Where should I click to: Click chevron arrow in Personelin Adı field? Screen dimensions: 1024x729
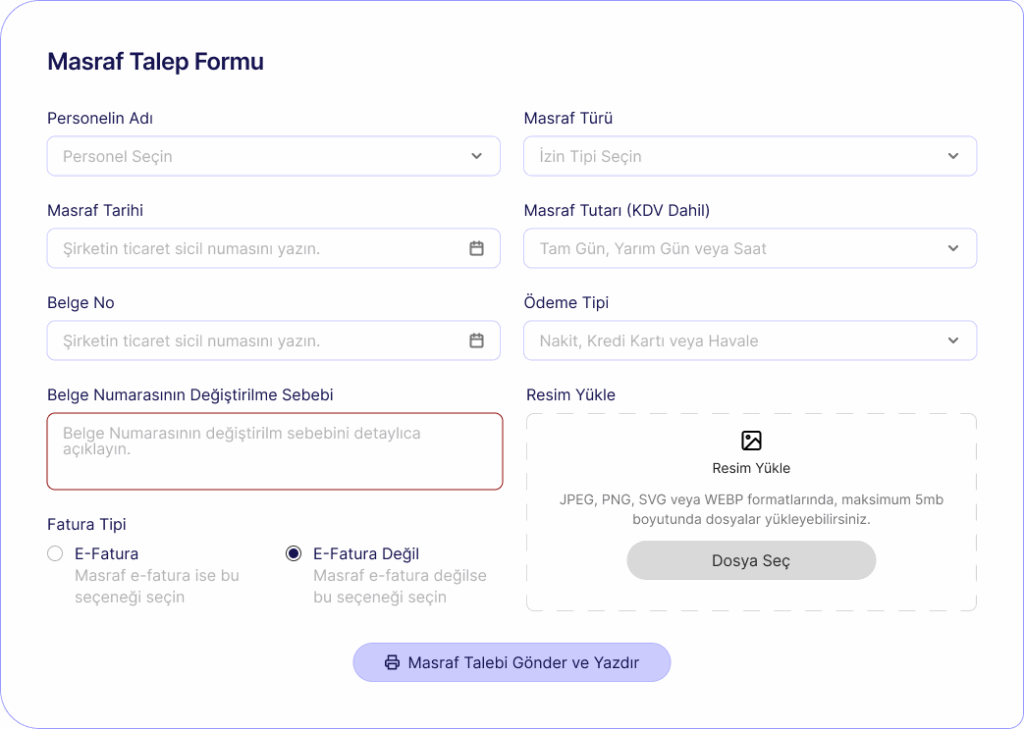pyautogui.click(x=477, y=157)
